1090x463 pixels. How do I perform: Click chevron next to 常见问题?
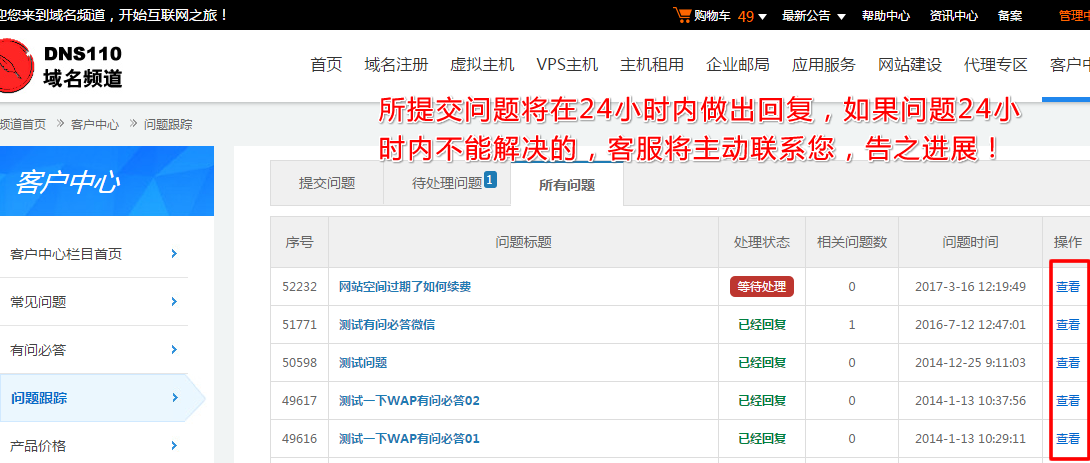click(x=174, y=302)
